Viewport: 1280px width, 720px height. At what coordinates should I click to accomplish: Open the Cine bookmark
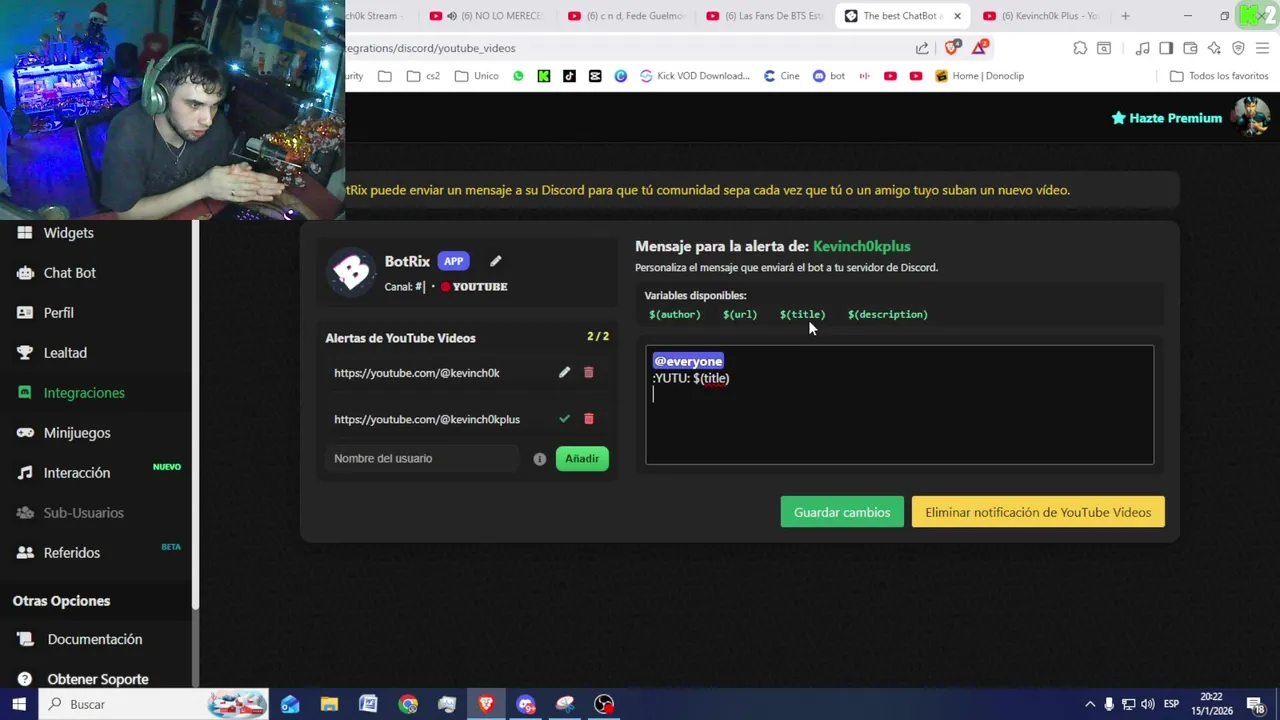tap(781, 76)
